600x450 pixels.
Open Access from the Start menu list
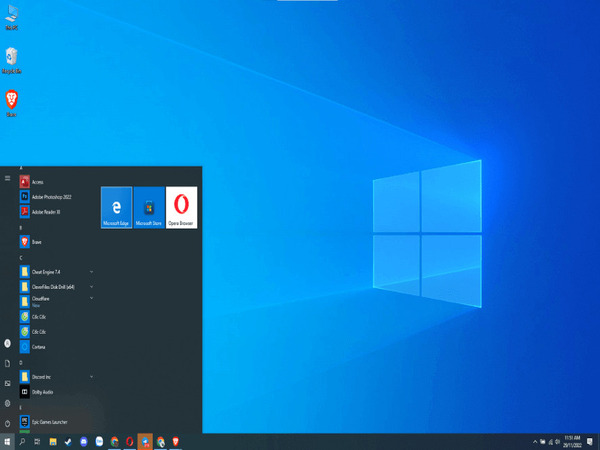tap(37, 182)
